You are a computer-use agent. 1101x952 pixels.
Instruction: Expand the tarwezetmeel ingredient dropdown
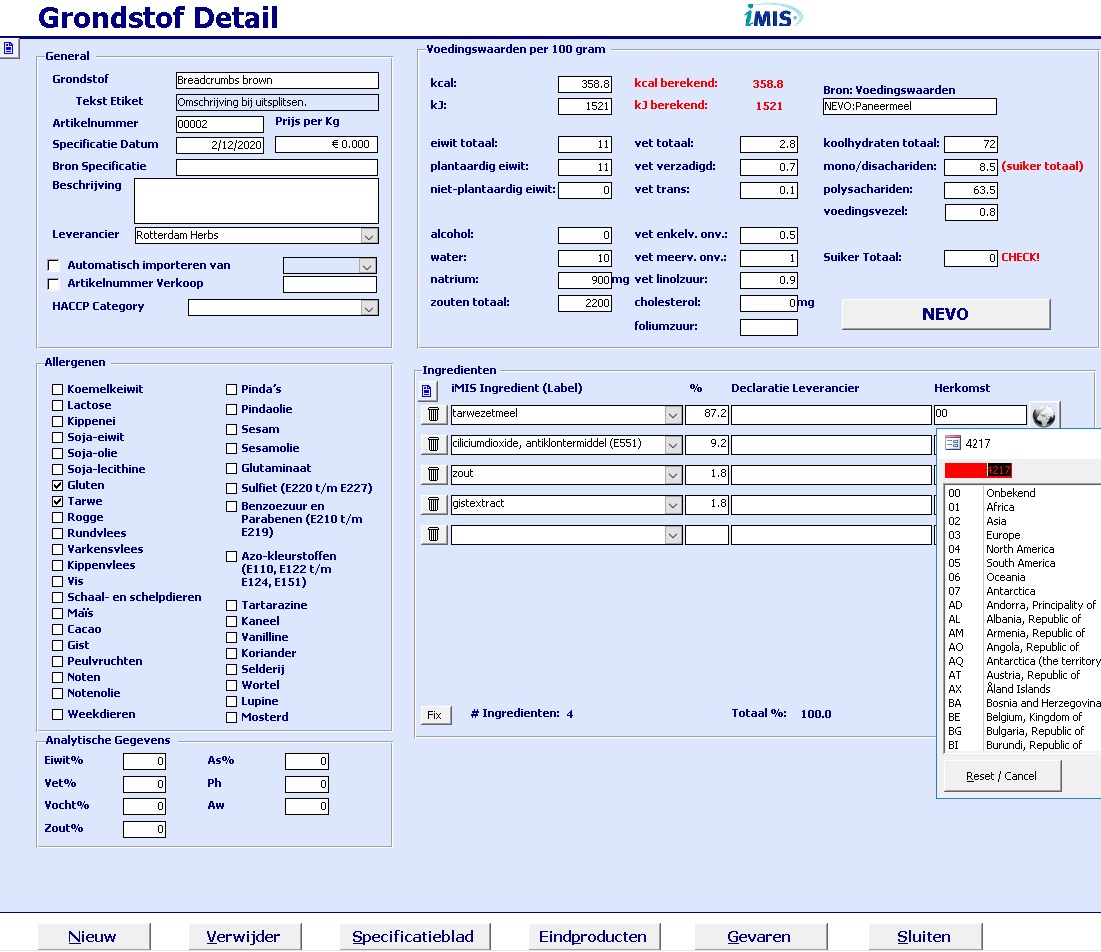pos(673,415)
